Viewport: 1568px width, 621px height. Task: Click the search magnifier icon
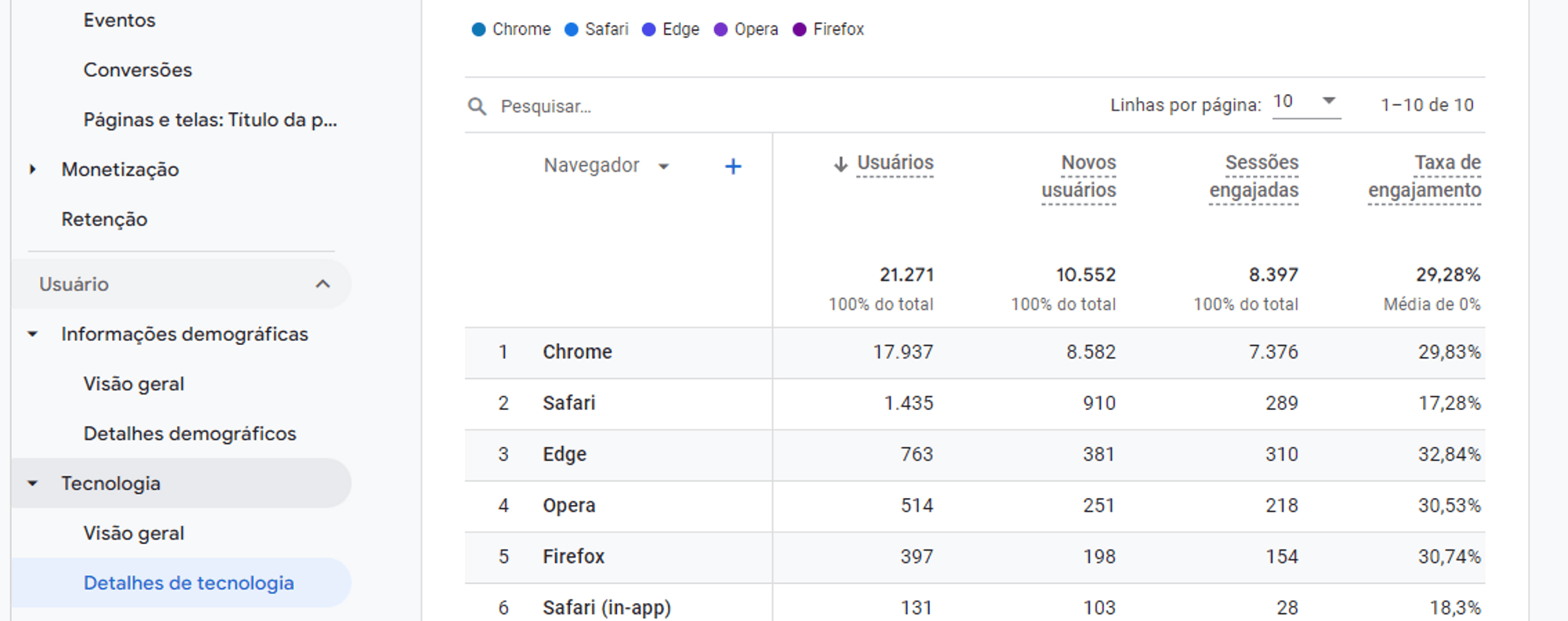coord(477,106)
